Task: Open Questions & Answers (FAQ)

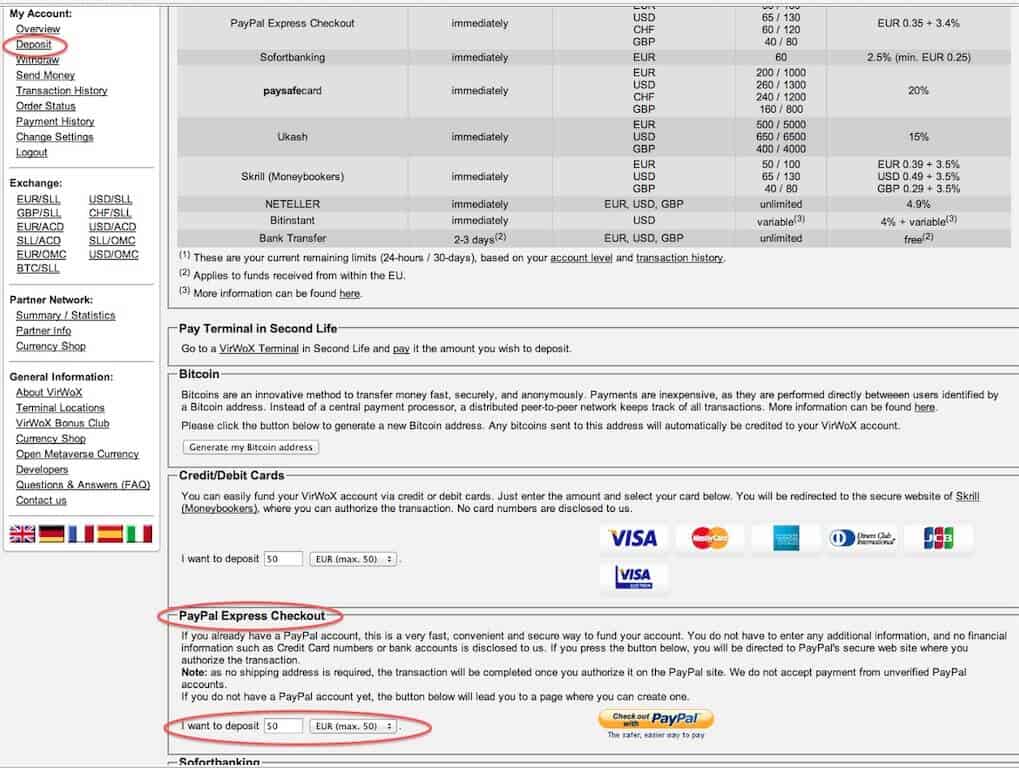Action: (83, 485)
